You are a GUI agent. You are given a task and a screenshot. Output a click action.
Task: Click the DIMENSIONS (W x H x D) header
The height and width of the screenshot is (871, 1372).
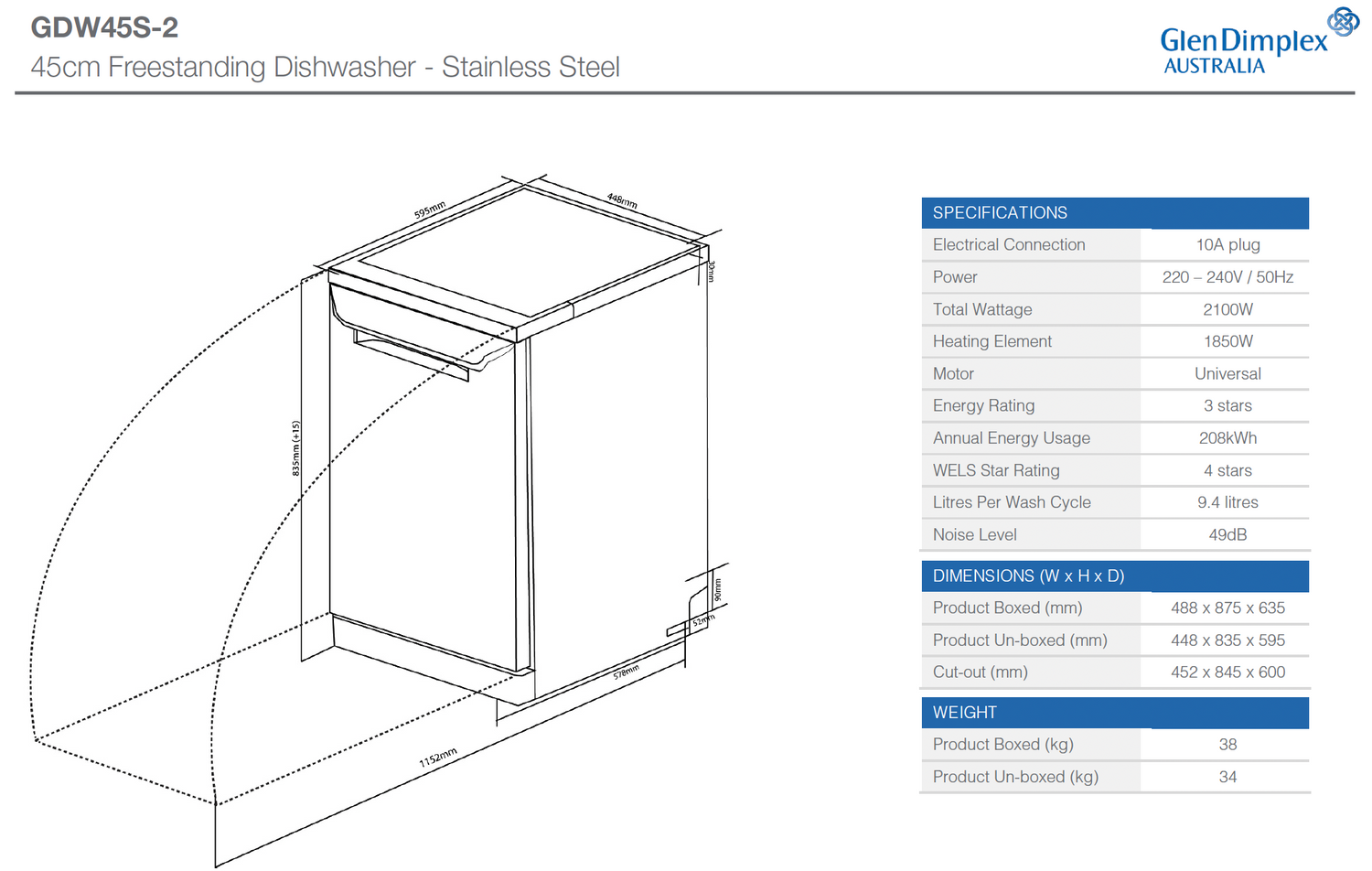click(x=1028, y=575)
